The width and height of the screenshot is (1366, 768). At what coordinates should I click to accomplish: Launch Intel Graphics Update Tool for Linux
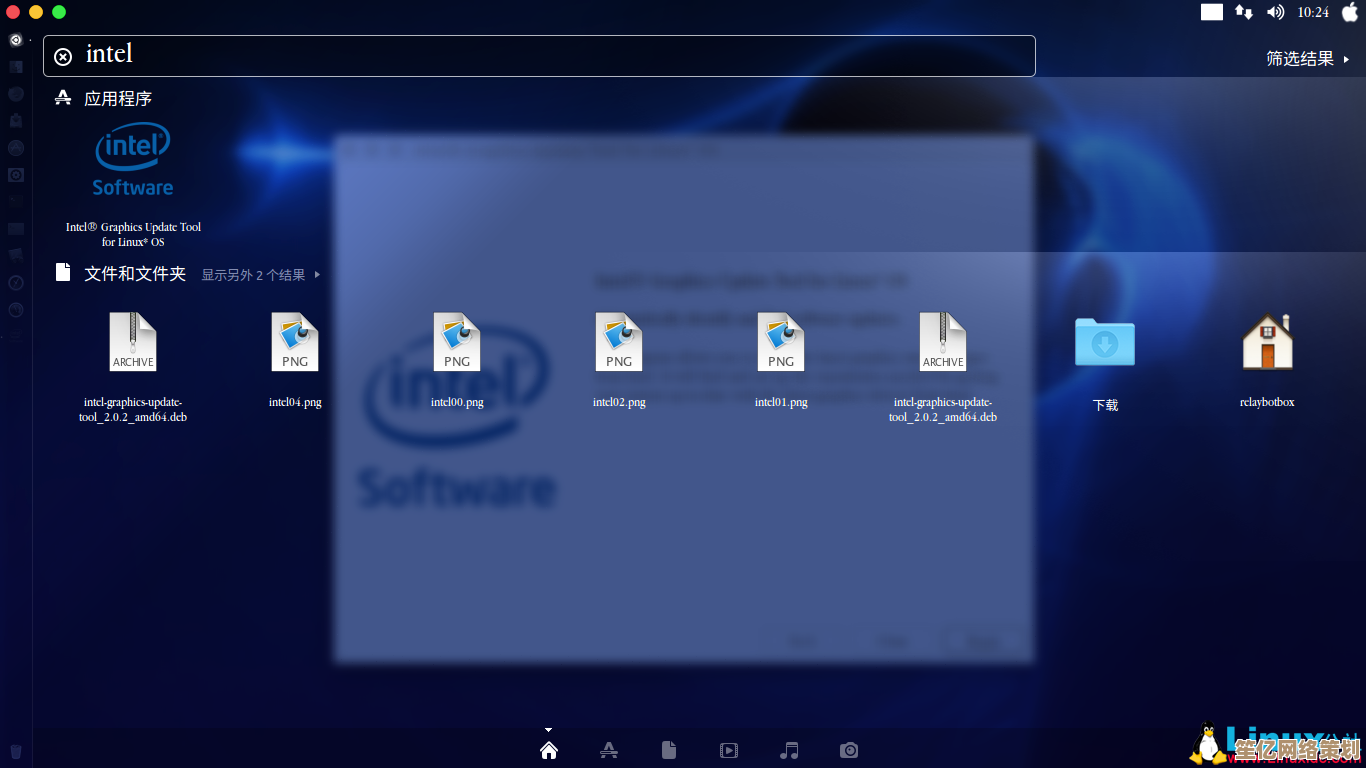[x=133, y=184]
